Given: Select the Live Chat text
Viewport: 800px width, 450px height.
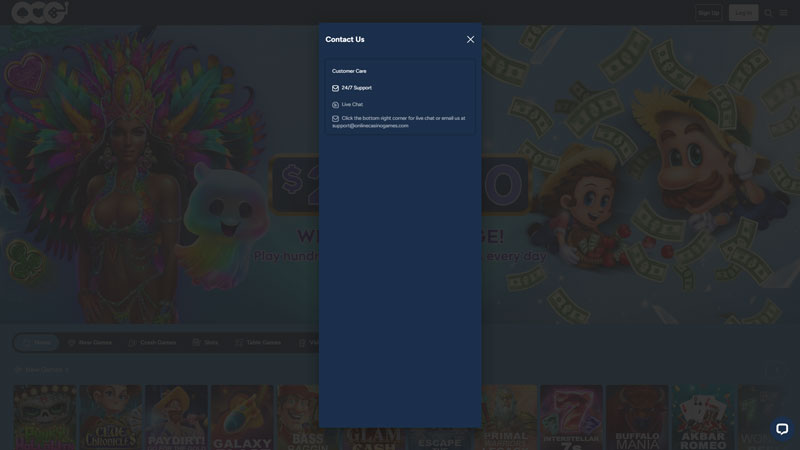Looking at the screenshot, I should [352, 104].
